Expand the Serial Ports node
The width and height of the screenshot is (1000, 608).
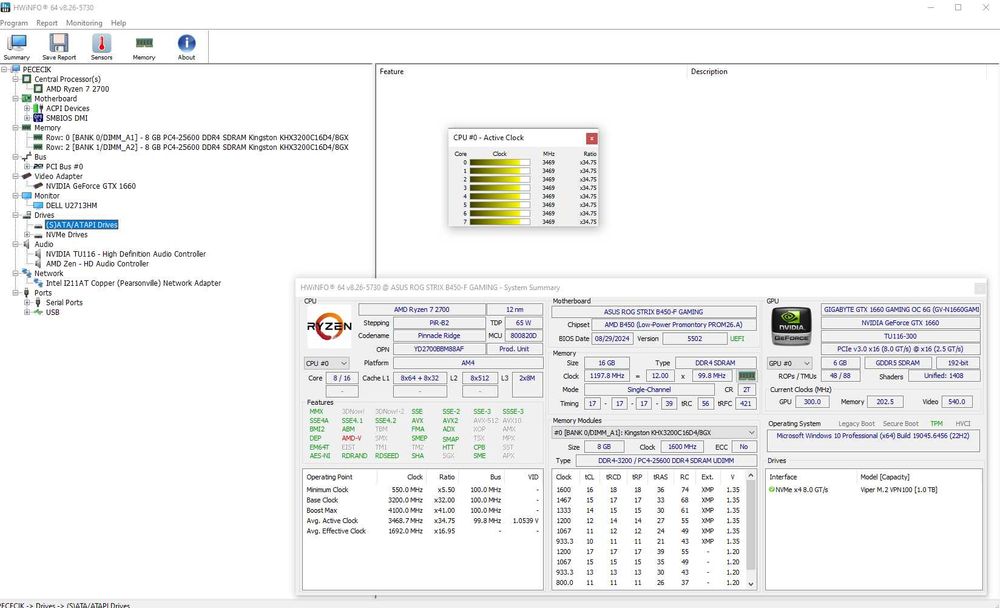click(27, 302)
